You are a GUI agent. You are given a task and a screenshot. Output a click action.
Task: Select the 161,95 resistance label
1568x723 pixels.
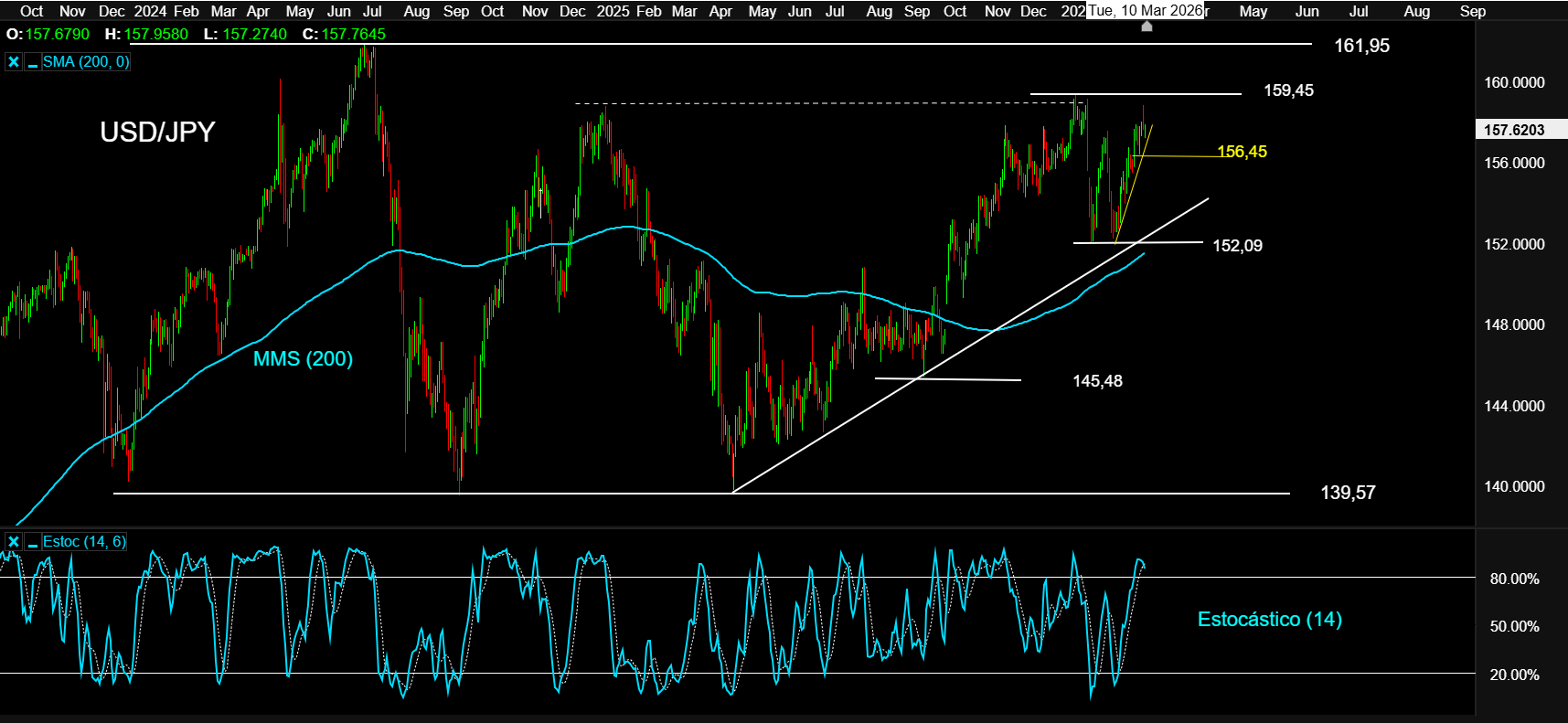[x=1361, y=46]
